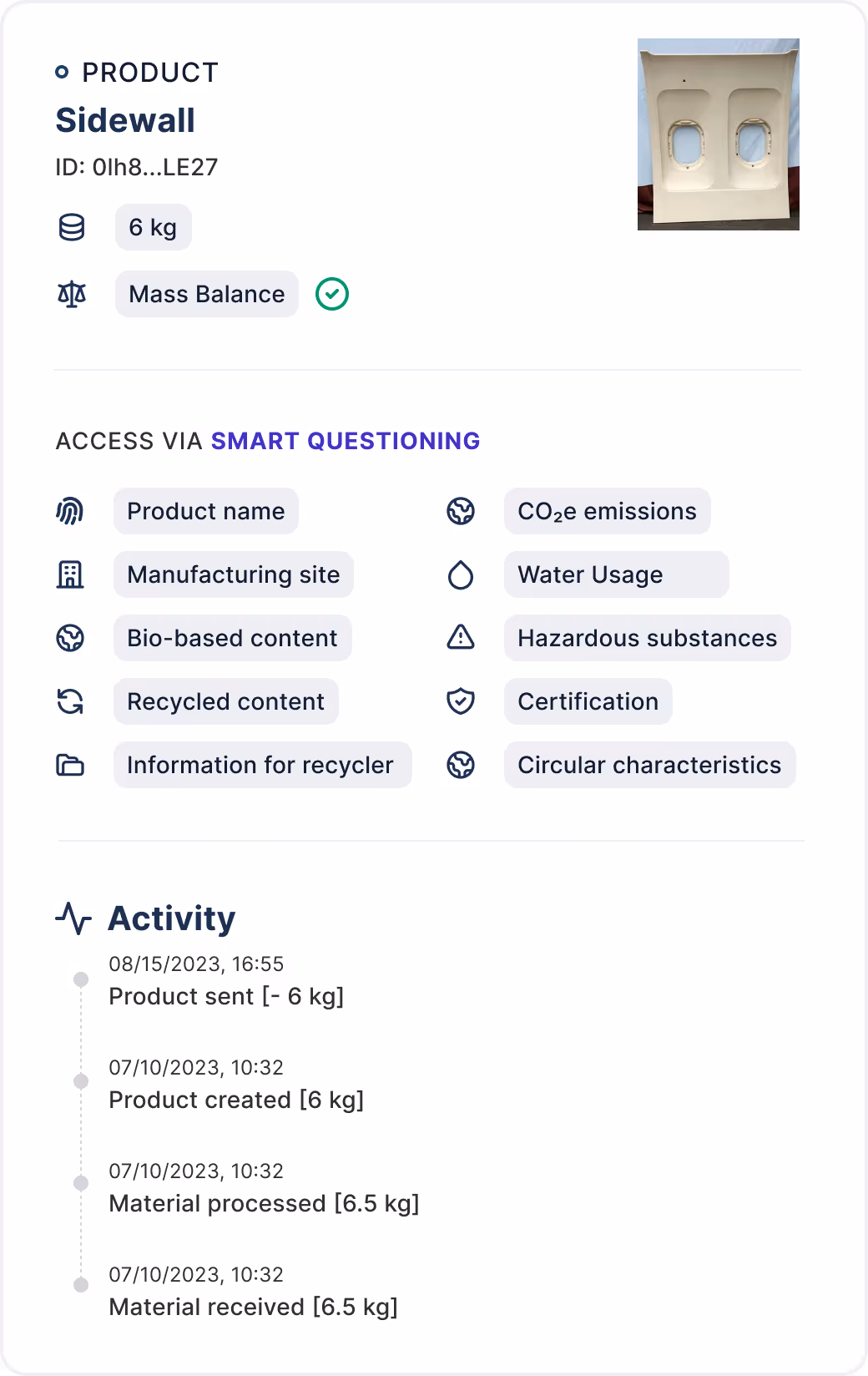Click the shield check icon beside Certification

[461, 701]
